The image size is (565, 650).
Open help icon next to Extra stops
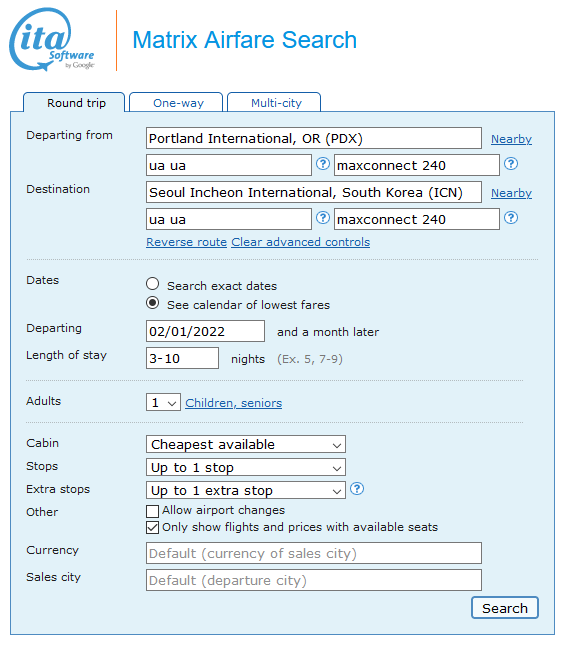coord(356,489)
